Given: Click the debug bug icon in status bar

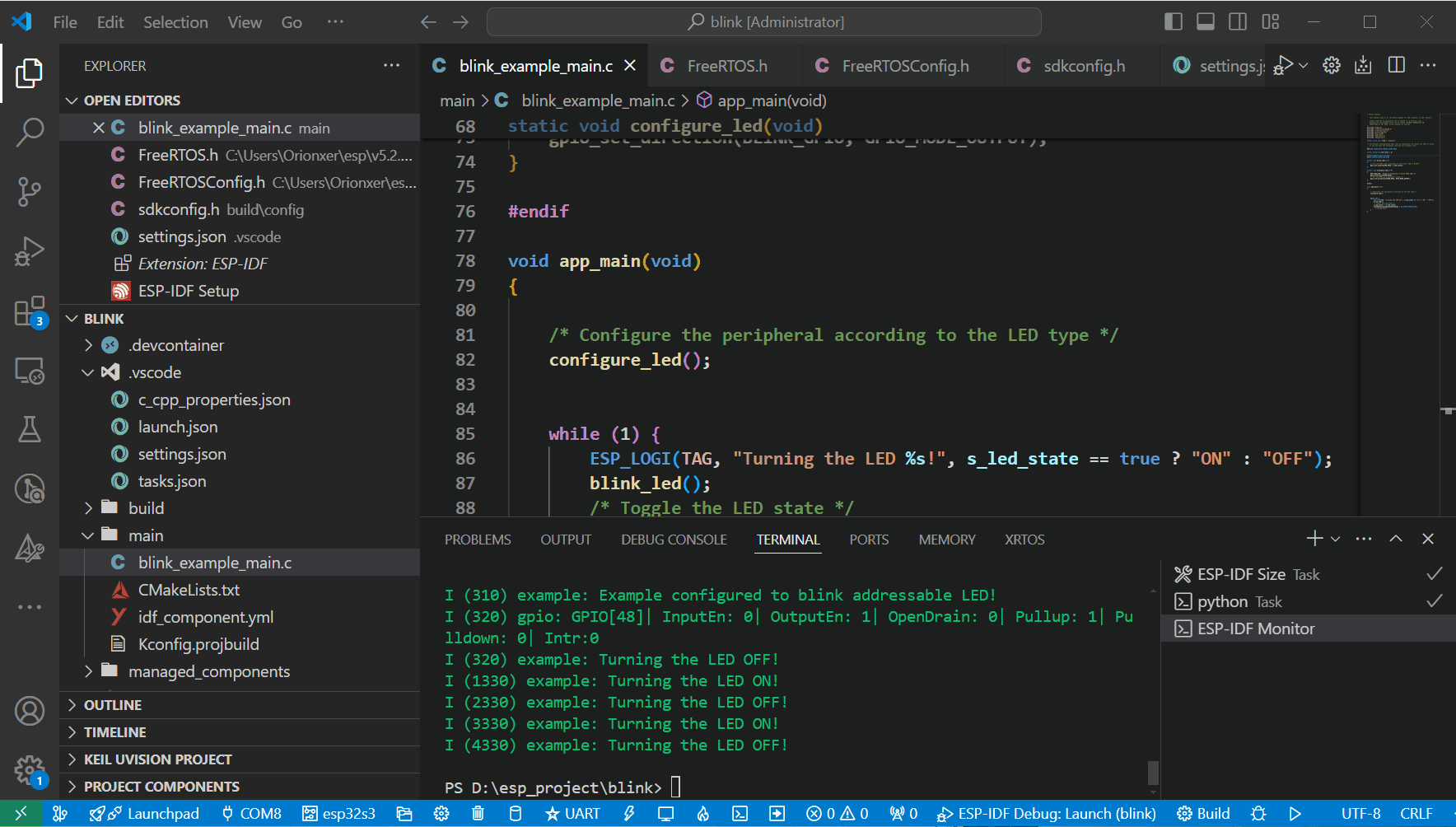Looking at the screenshot, I should click(1258, 814).
